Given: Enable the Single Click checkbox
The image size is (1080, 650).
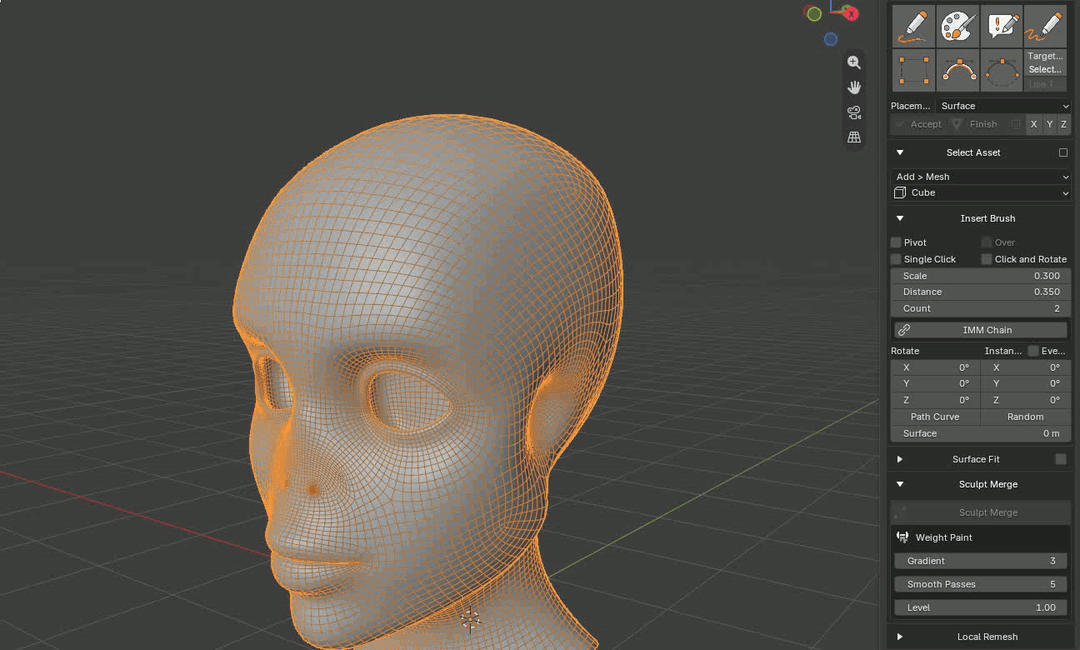Looking at the screenshot, I should point(896,259).
